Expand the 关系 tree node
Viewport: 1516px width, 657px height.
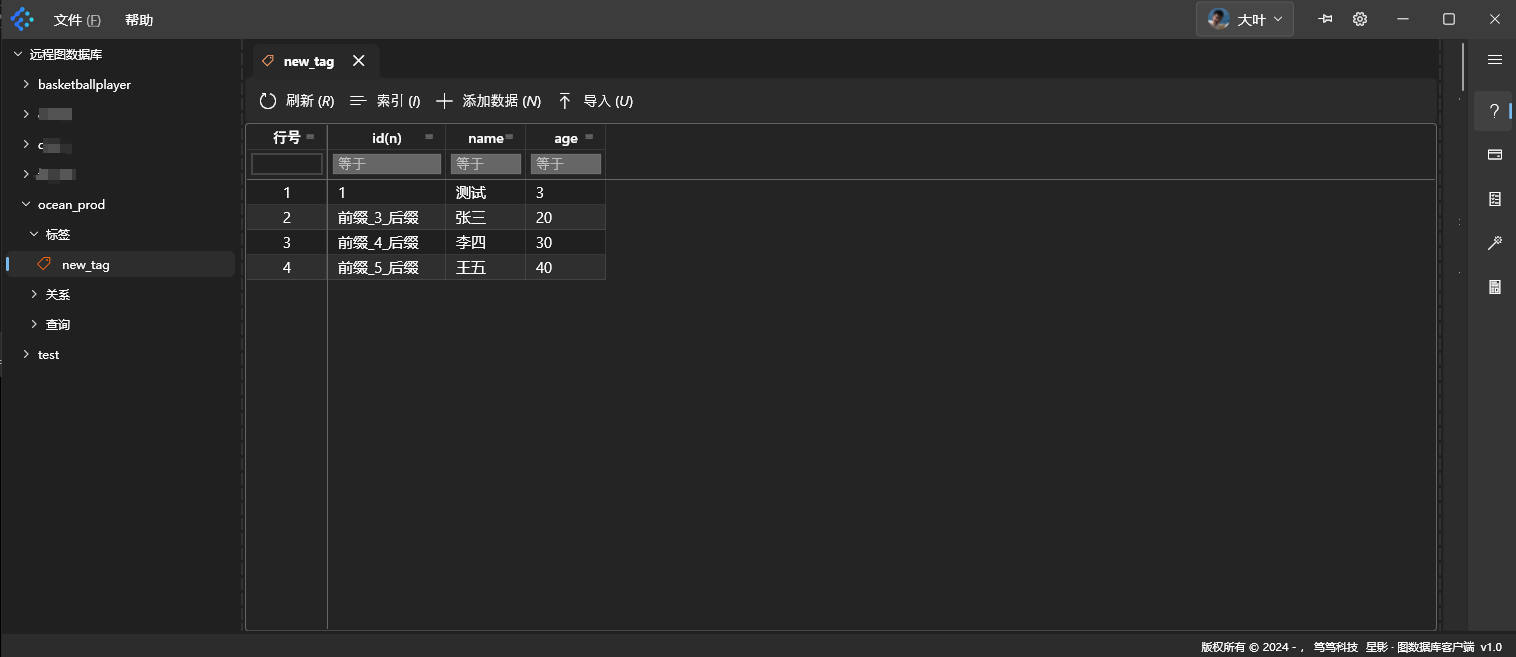[34, 295]
